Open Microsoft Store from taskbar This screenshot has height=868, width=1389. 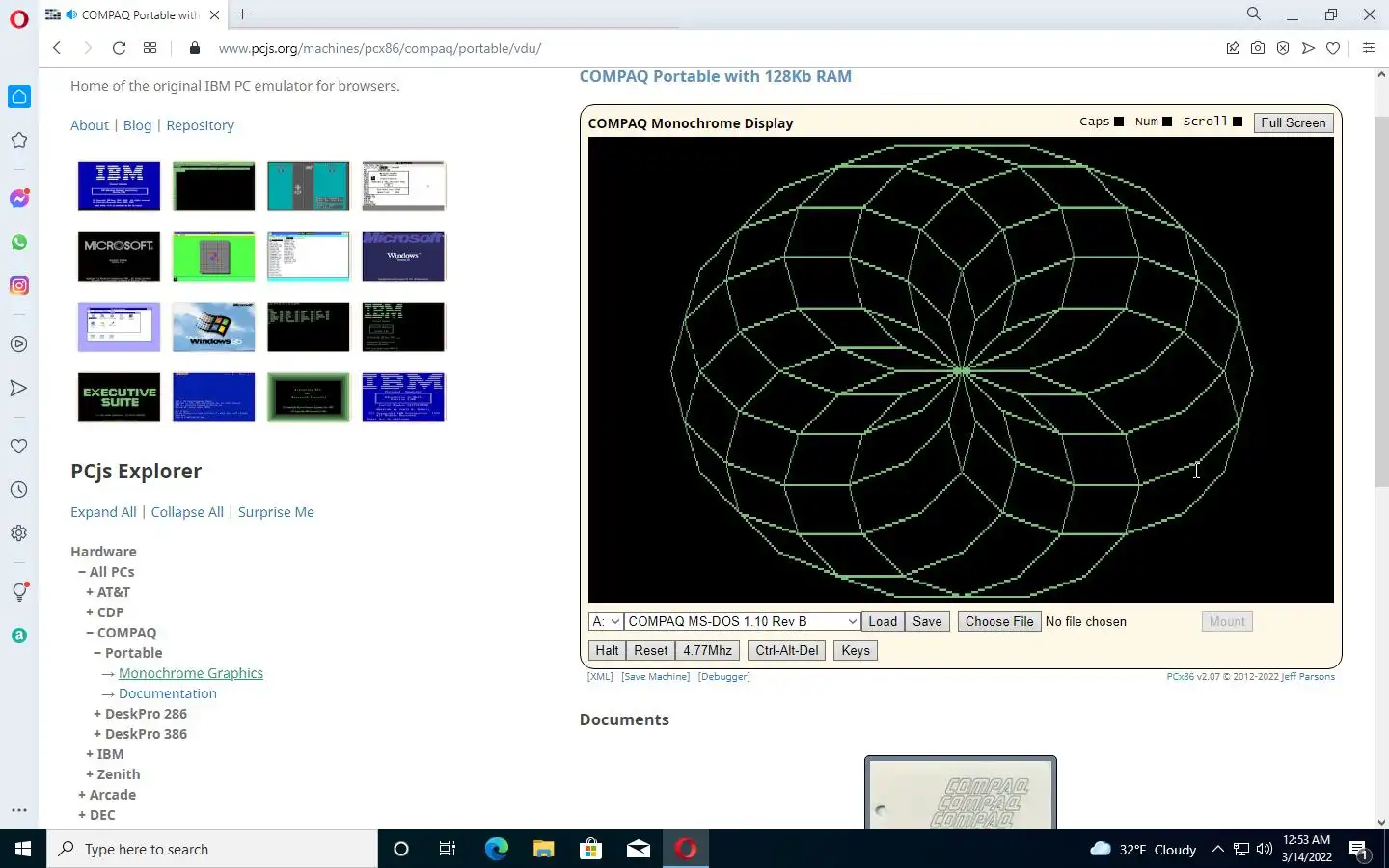tap(590, 849)
